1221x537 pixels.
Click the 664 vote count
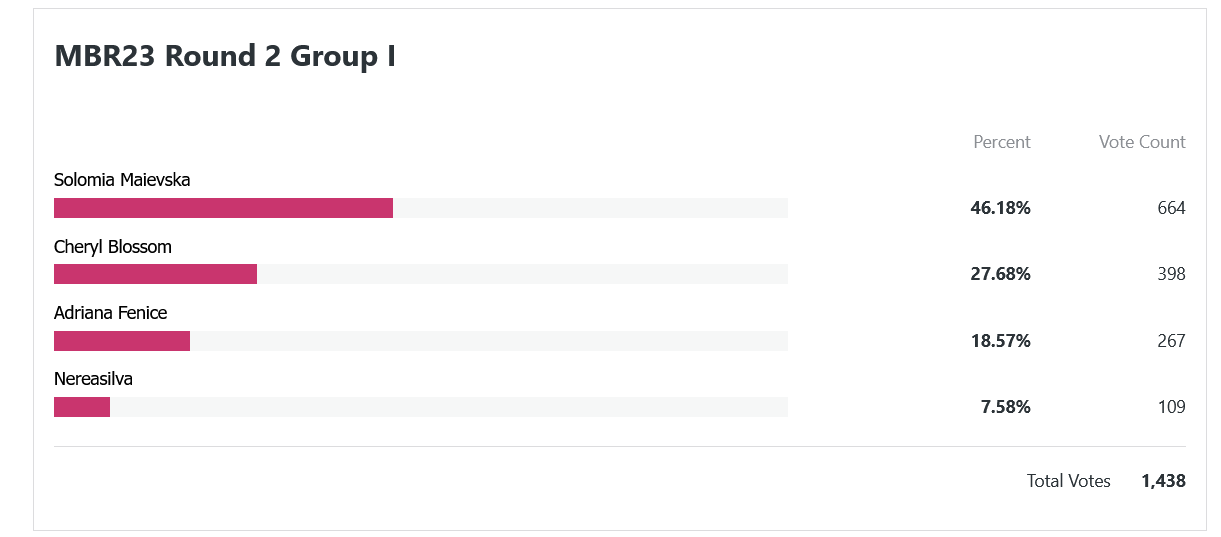pyautogui.click(x=1171, y=208)
